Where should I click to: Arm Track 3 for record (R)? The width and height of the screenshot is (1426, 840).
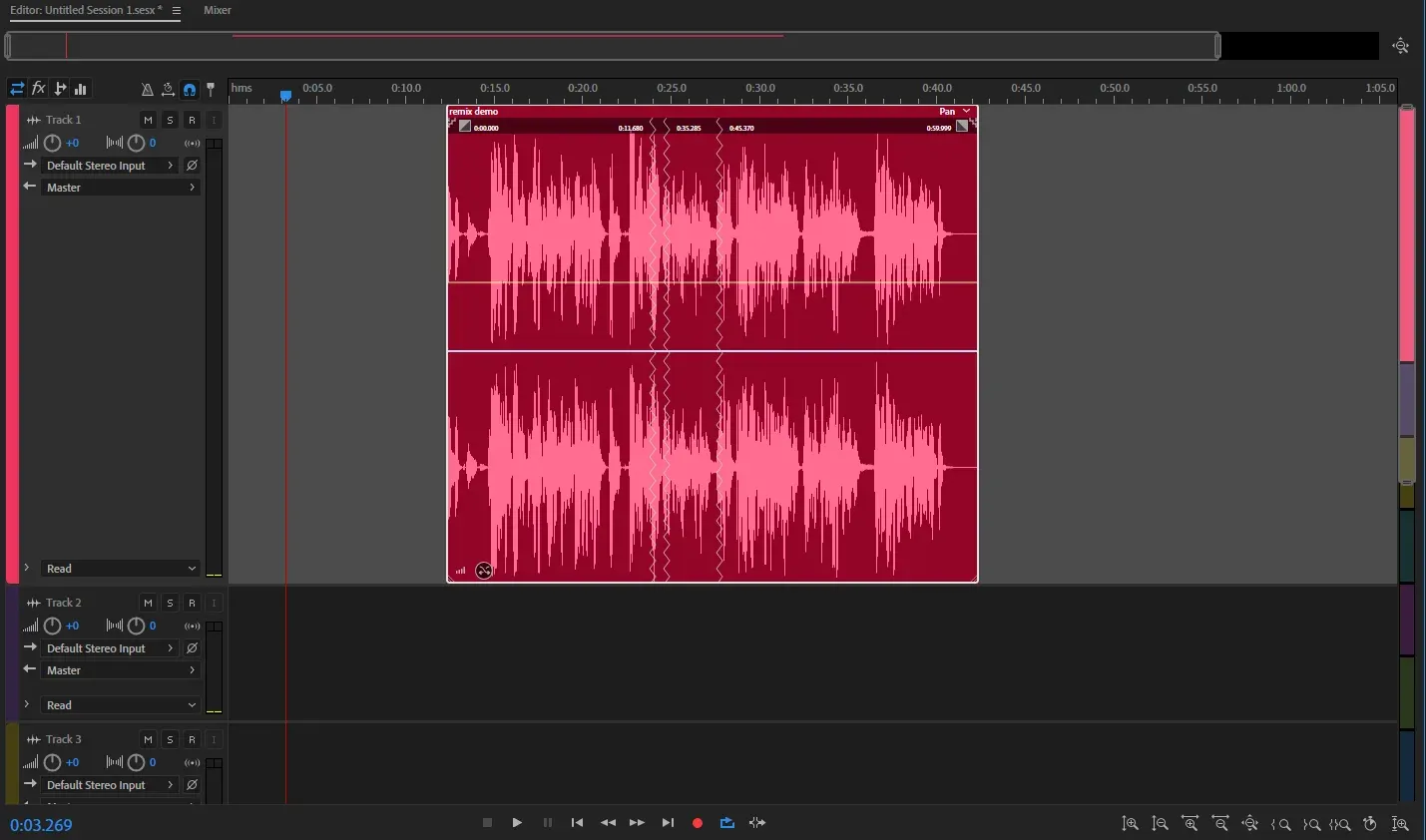tap(193, 739)
